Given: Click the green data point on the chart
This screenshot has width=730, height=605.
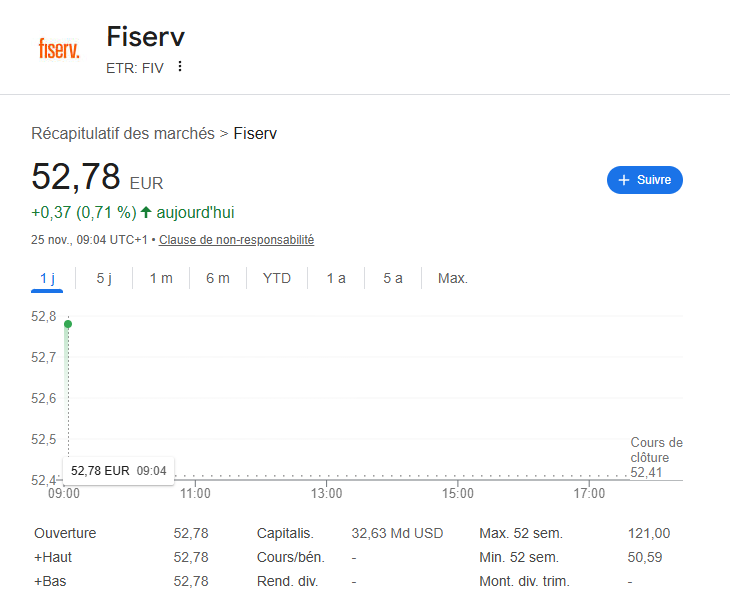Looking at the screenshot, I should click(x=67, y=323).
